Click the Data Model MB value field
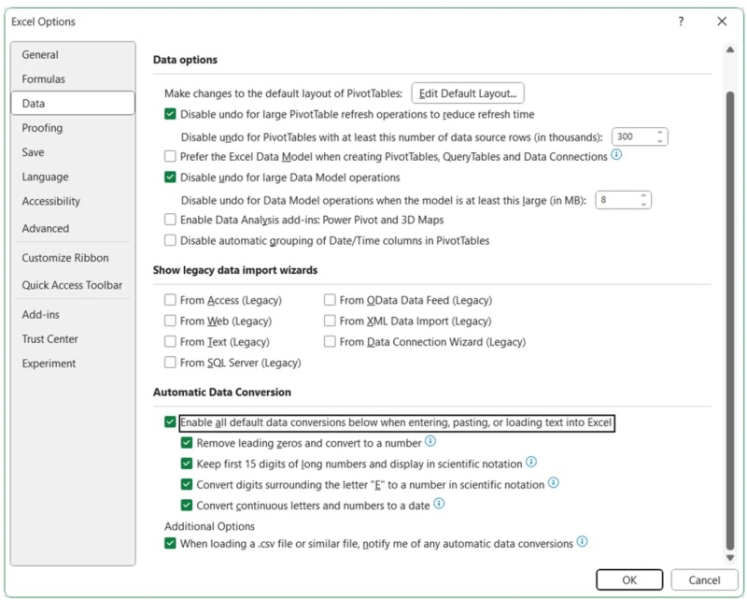The width and height of the screenshot is (747, 600). click(617, 200)
